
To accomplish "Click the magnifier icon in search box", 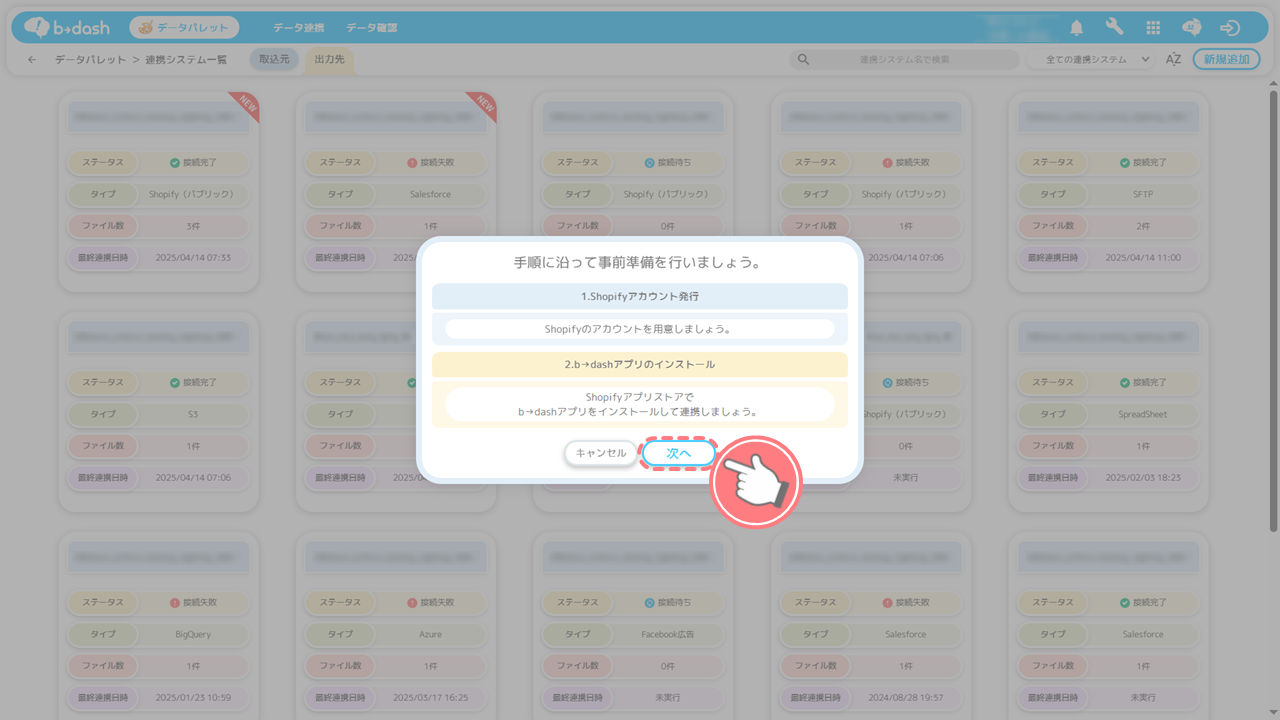I will (803, 60).
